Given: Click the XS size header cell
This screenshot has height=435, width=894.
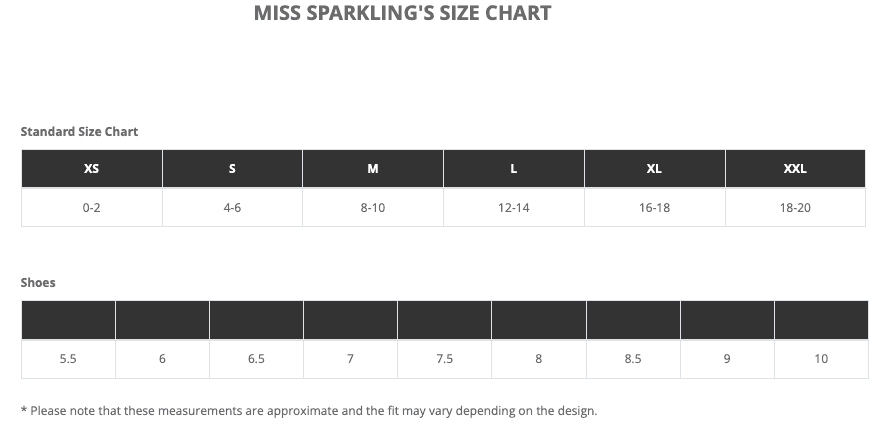Looking at the screenshot, I should (92, 169).
